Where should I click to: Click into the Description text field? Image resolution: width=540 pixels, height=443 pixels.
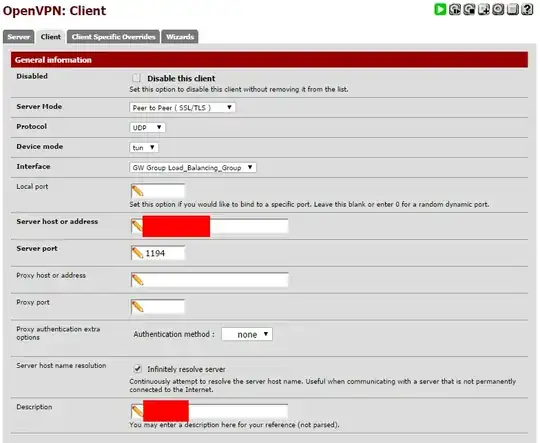pos(209,411)
